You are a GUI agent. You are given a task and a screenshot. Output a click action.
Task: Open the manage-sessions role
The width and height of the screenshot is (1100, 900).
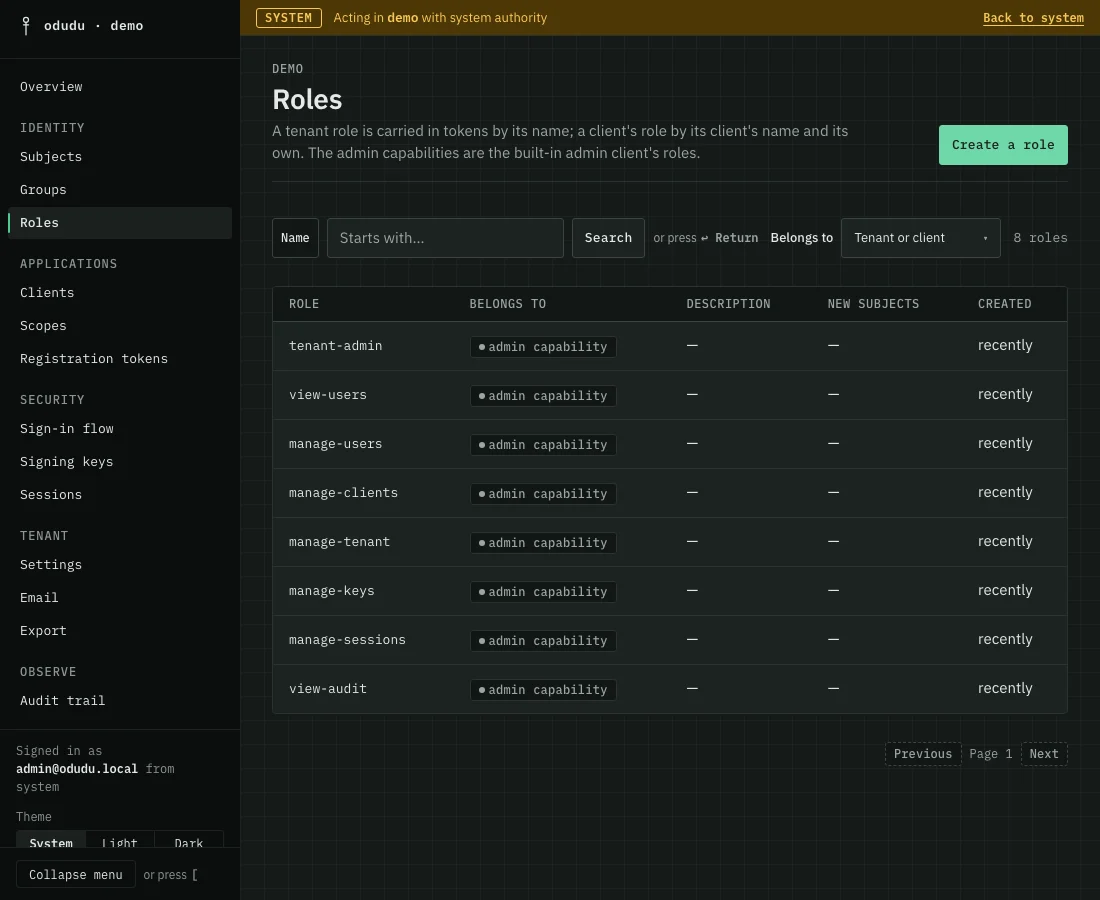coord(347,640)
